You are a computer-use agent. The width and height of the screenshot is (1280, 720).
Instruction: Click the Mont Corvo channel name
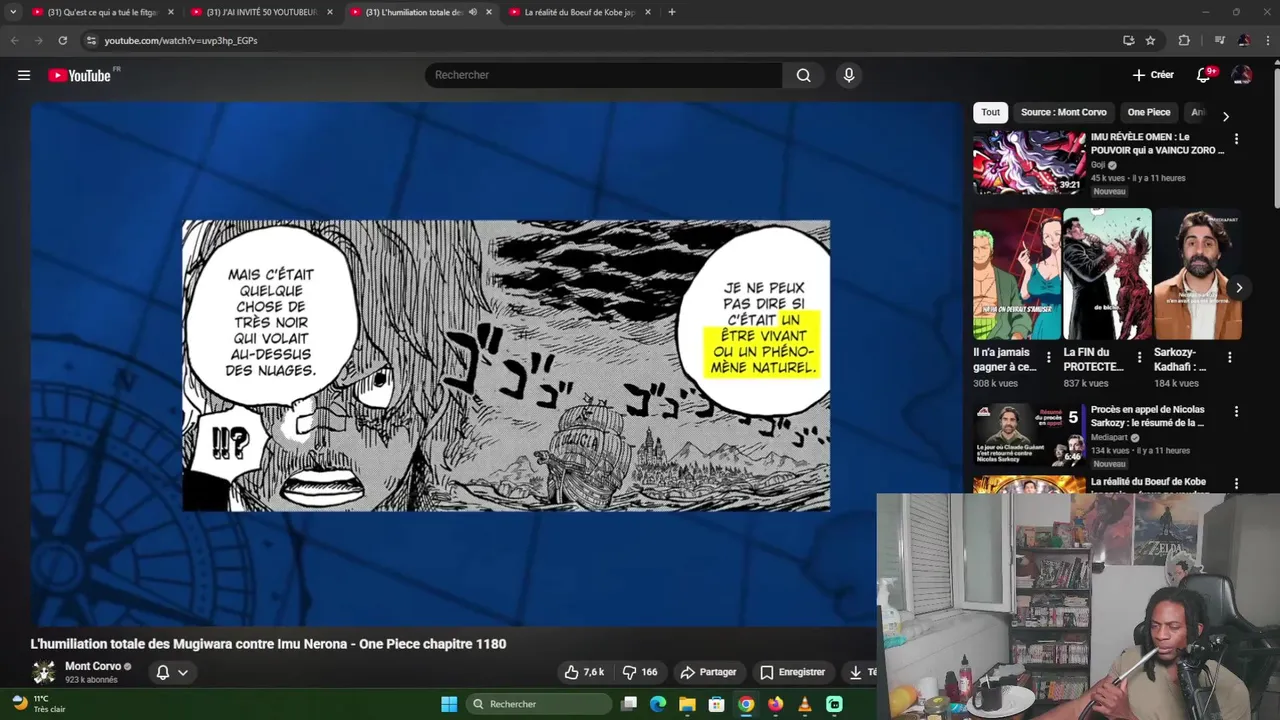[x=93, y=666]
